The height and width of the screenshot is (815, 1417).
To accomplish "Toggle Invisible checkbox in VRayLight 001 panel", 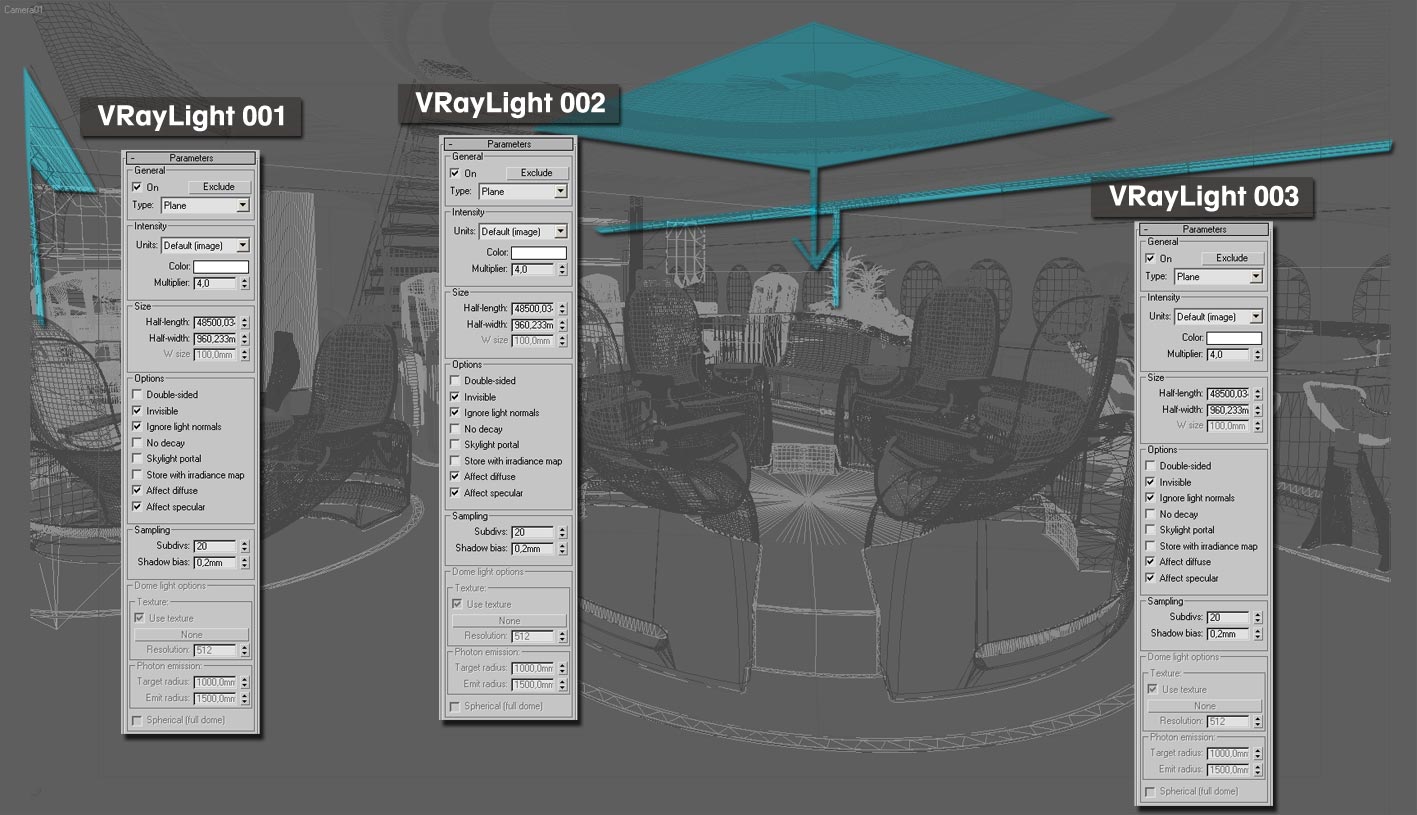I will [x=137, y=411].
